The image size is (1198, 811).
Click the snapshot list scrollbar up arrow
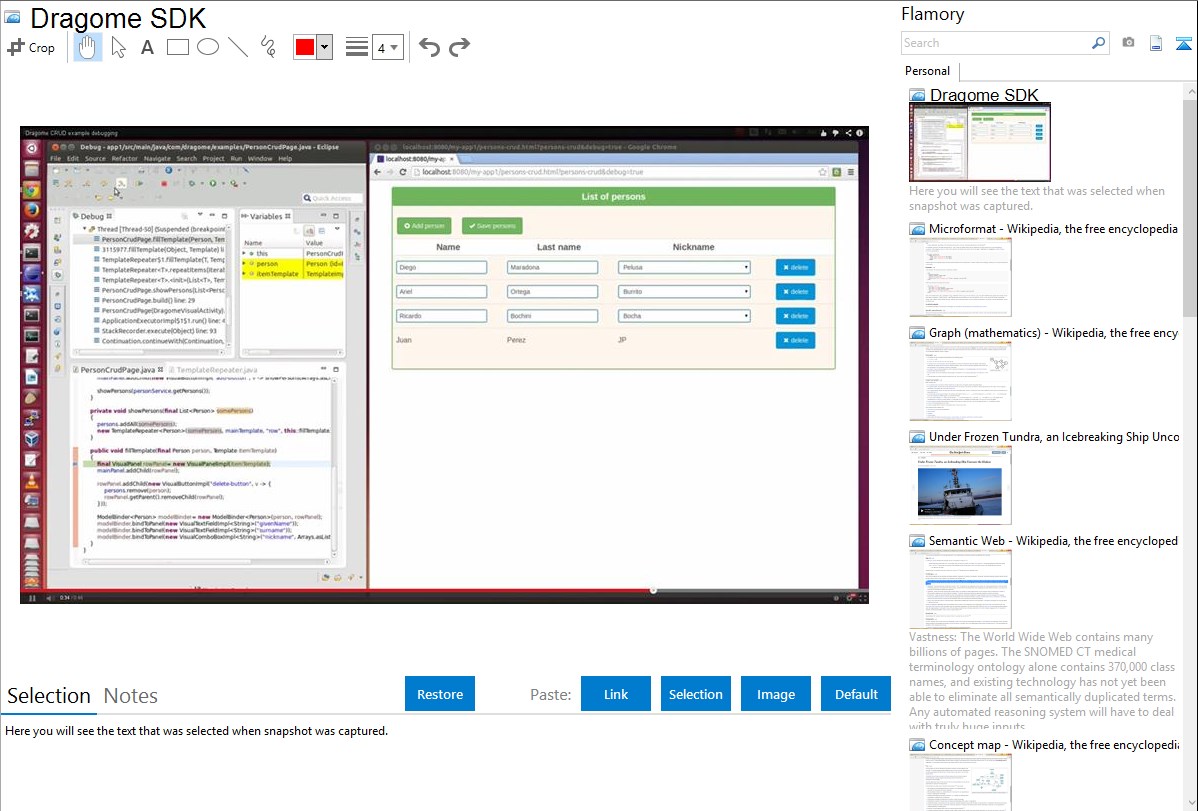point(1191,91)
